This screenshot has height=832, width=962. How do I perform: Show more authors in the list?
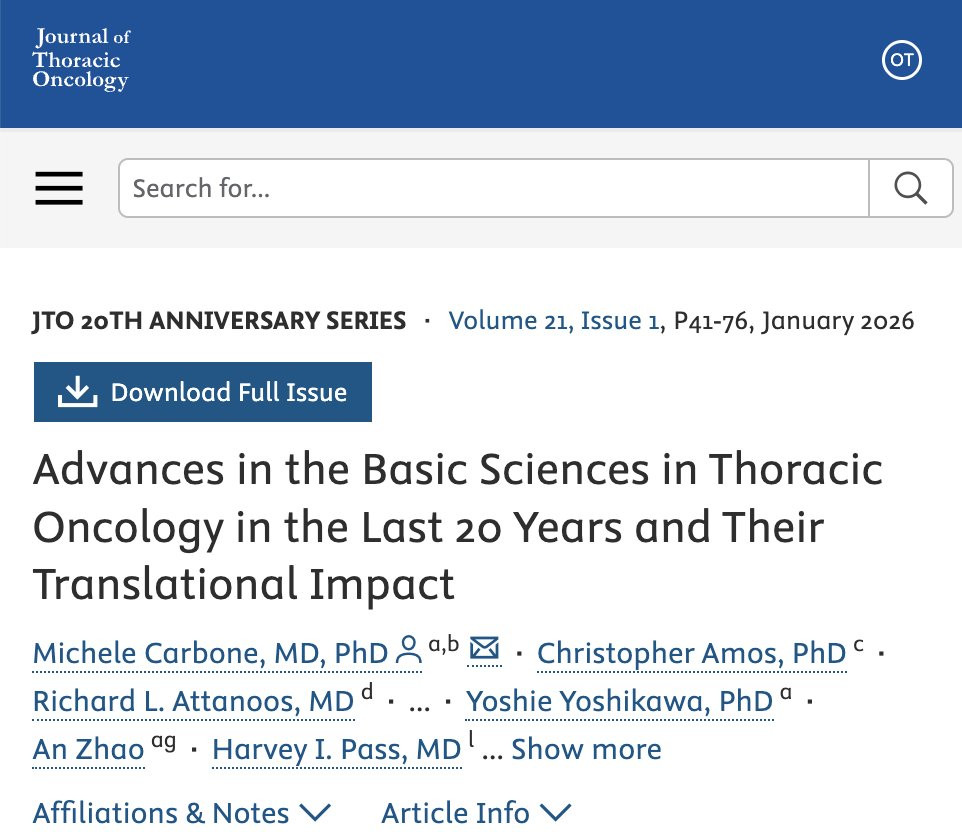click(x=586, y=749)
